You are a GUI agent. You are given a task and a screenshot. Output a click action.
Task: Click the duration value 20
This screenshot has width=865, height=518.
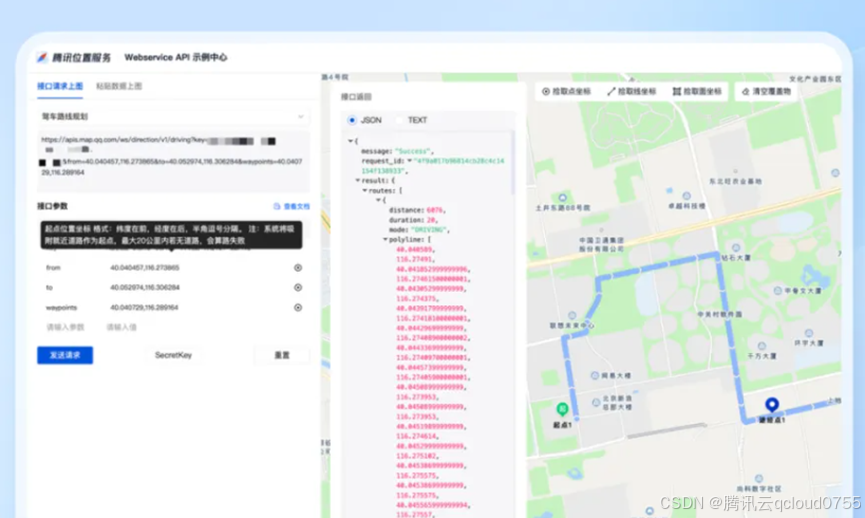click(x=431, y=220)
